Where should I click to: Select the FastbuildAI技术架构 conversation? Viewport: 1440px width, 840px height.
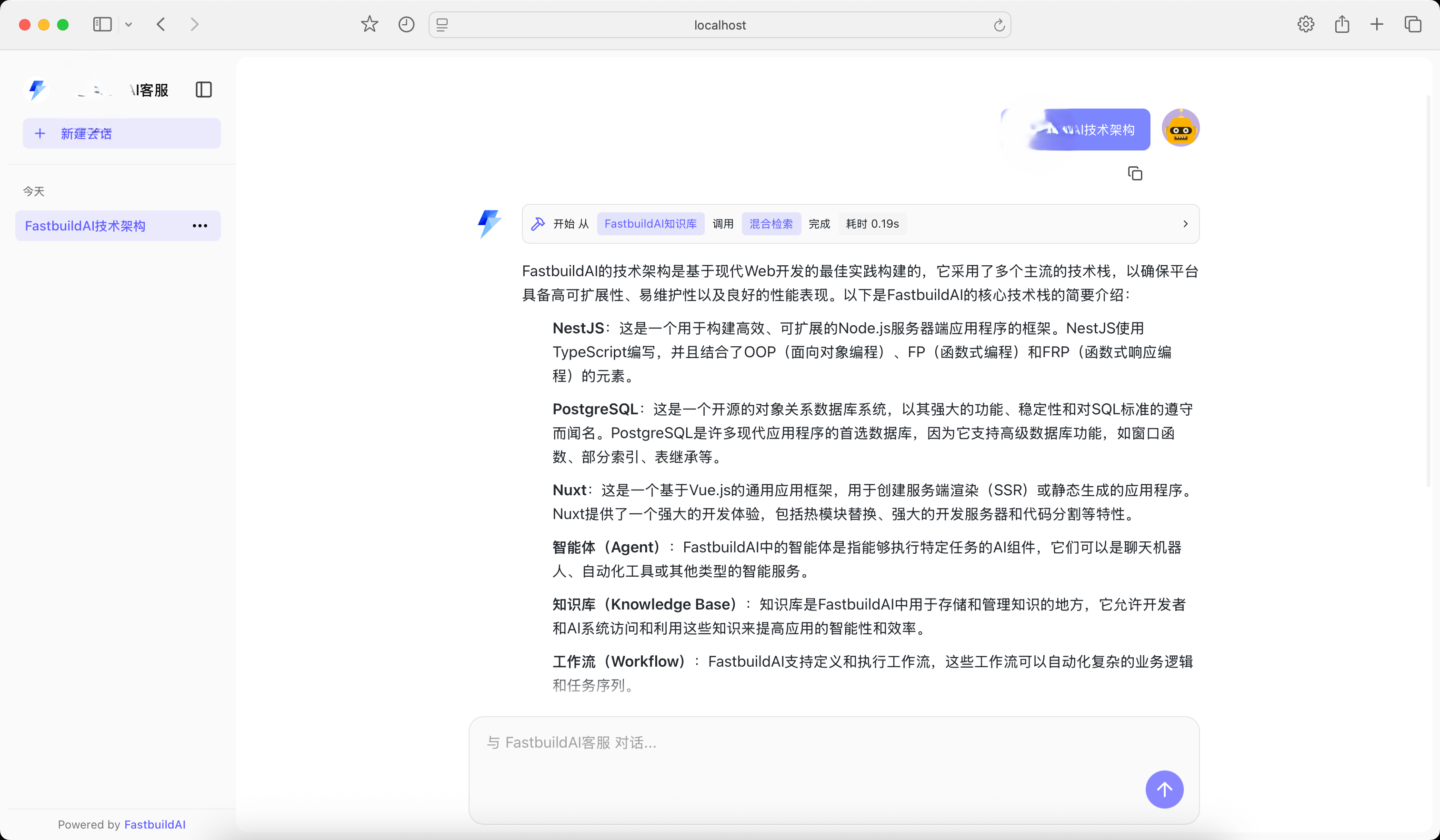coord(85,225)
